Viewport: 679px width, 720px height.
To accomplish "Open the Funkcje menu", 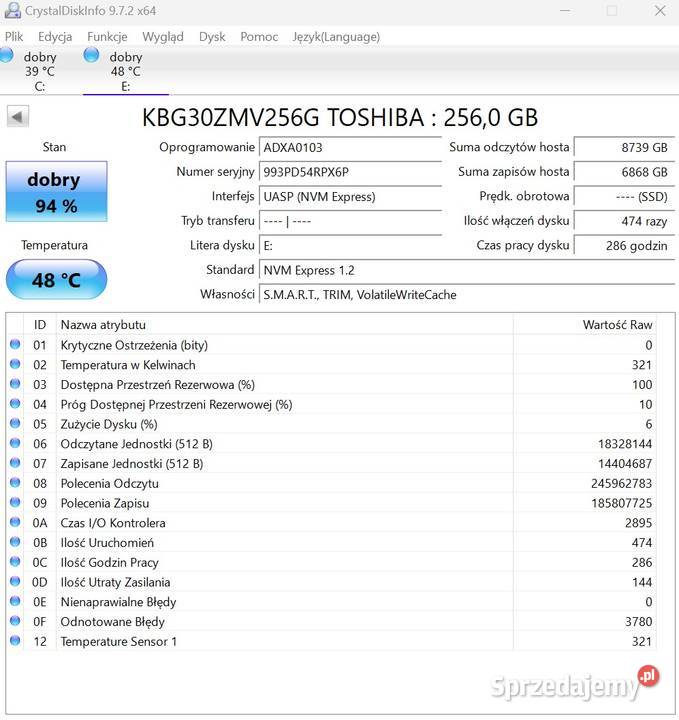I will (107, 37).
